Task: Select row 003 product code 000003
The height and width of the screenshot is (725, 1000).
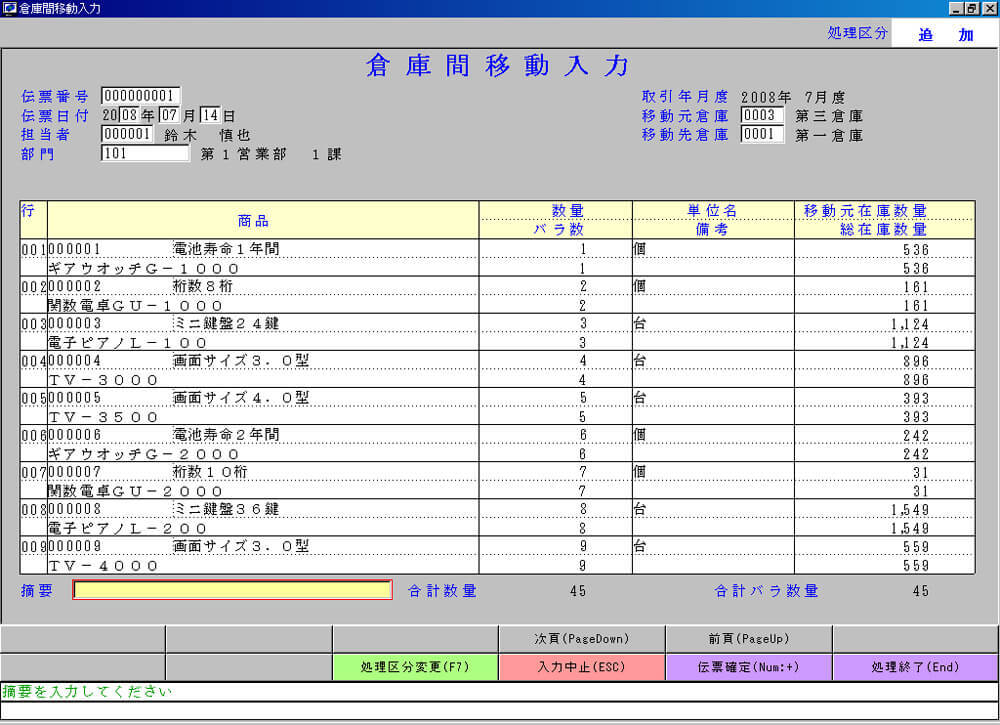Action: point(75,324)
